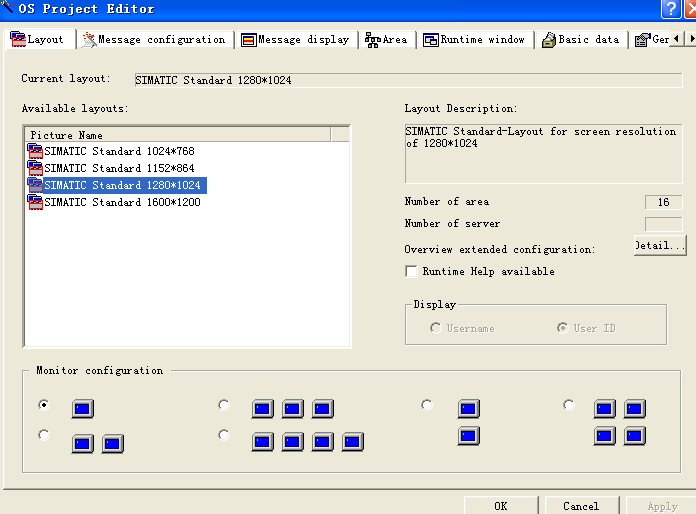Click the OS Project Editor title icon
The image size is (696, 514).
[x=8, y=6]
